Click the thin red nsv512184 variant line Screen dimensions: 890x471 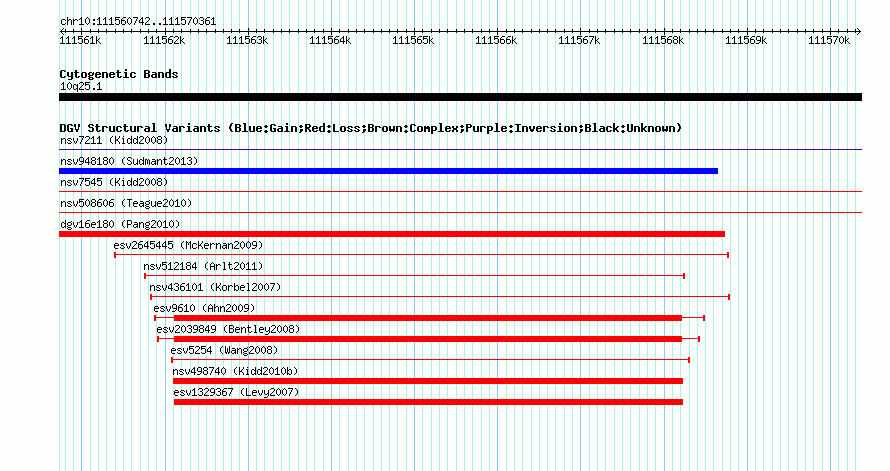click(x=414, y=276)
